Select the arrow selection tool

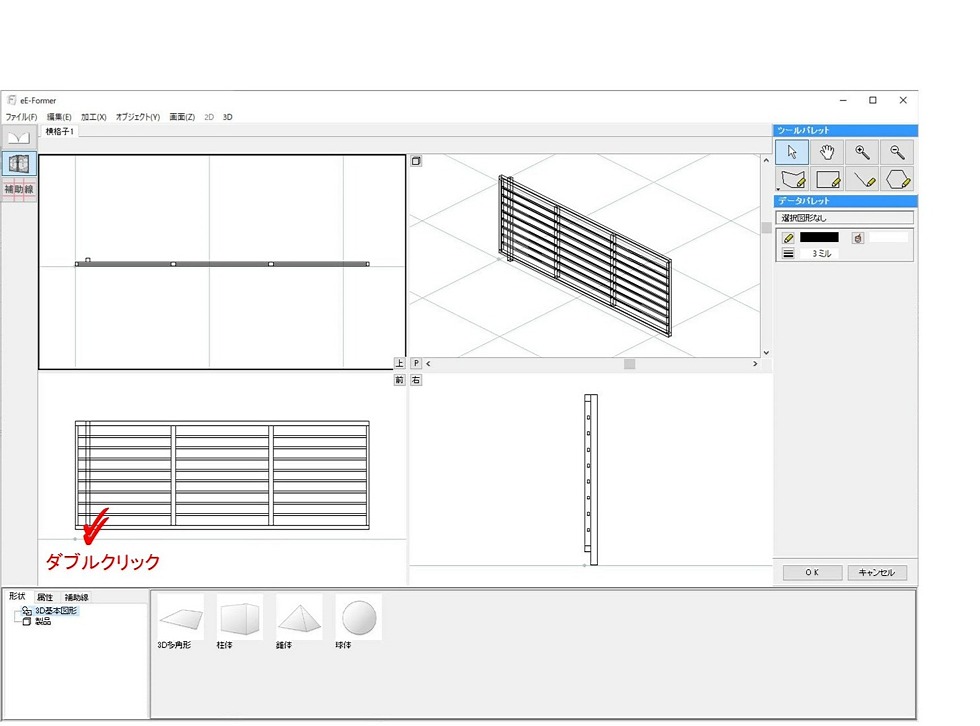click(x=792, y=152)
